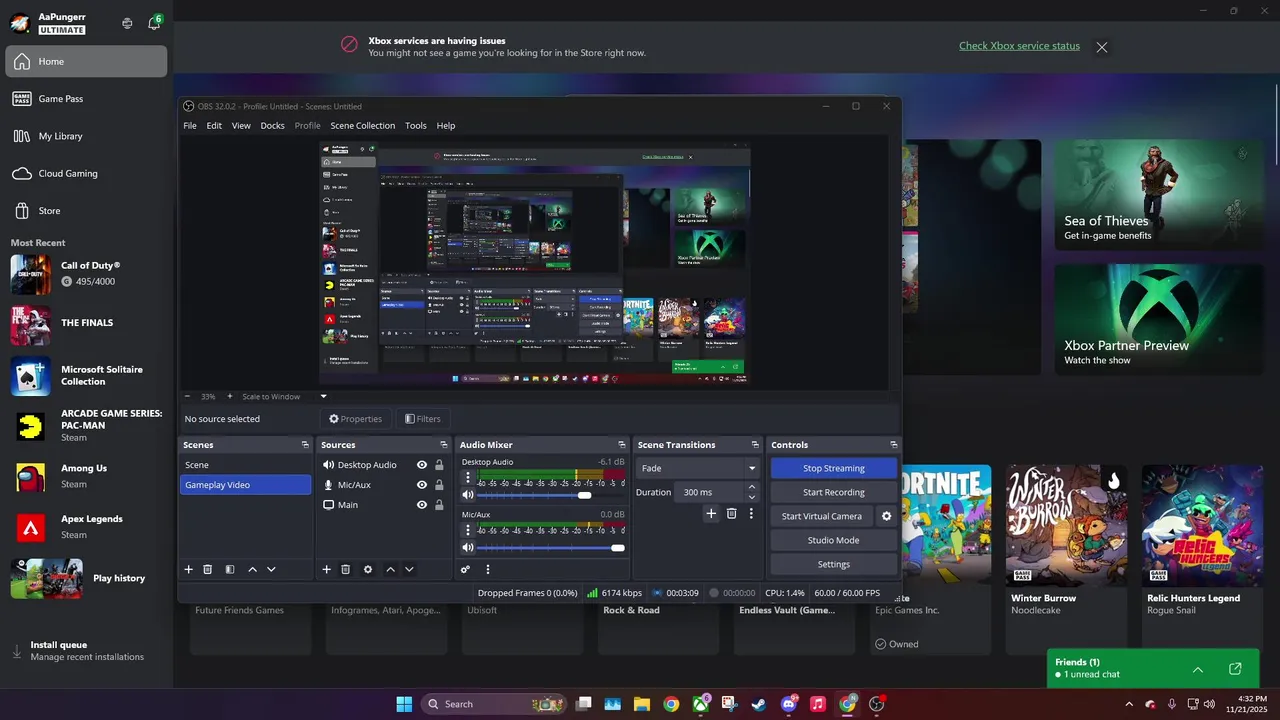Open File Explorer from the taskbar
The image size is (1280, 720).
[641, 704]
